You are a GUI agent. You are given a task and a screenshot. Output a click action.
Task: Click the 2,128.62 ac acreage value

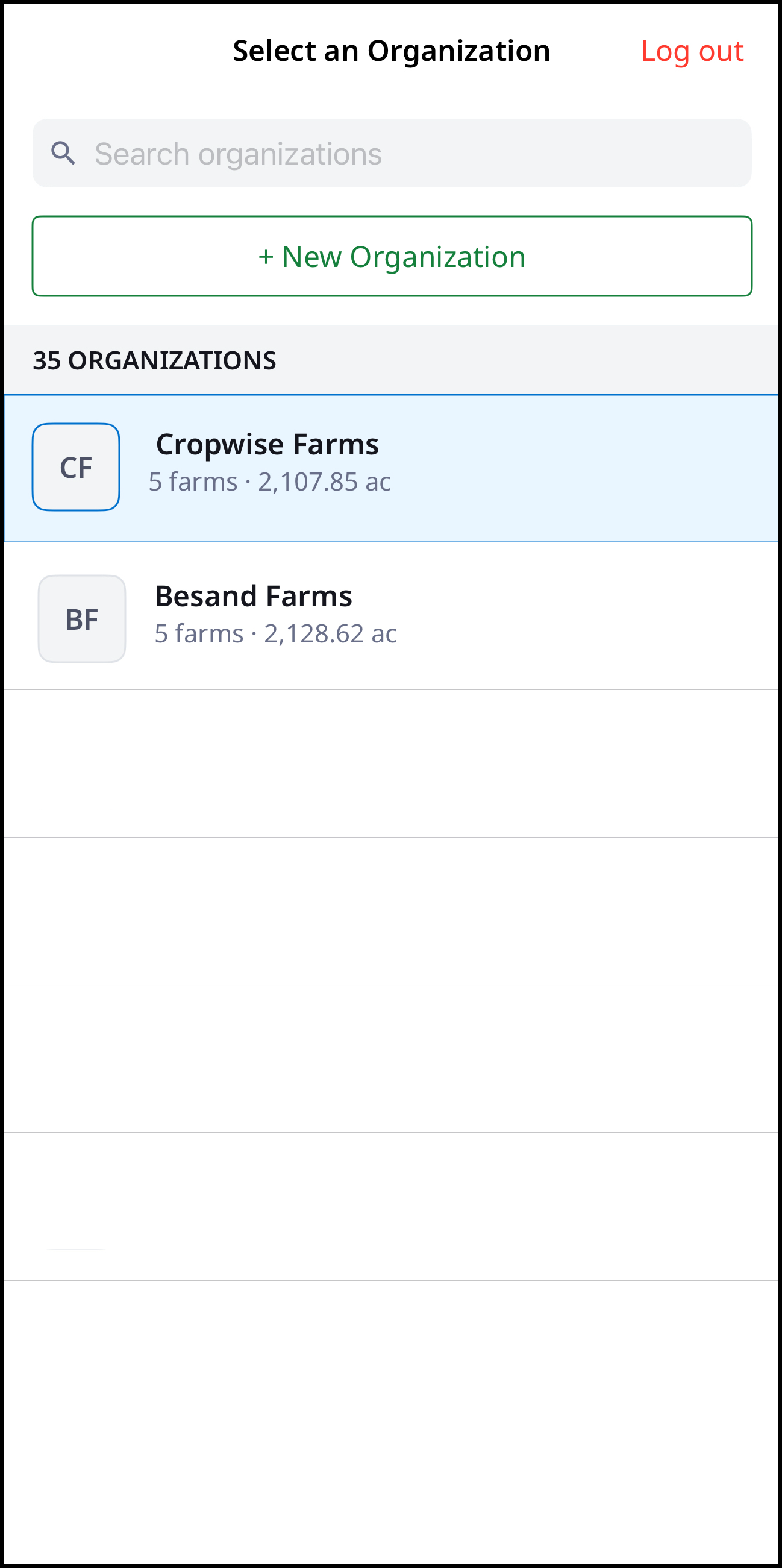click(x=330, y=634)
